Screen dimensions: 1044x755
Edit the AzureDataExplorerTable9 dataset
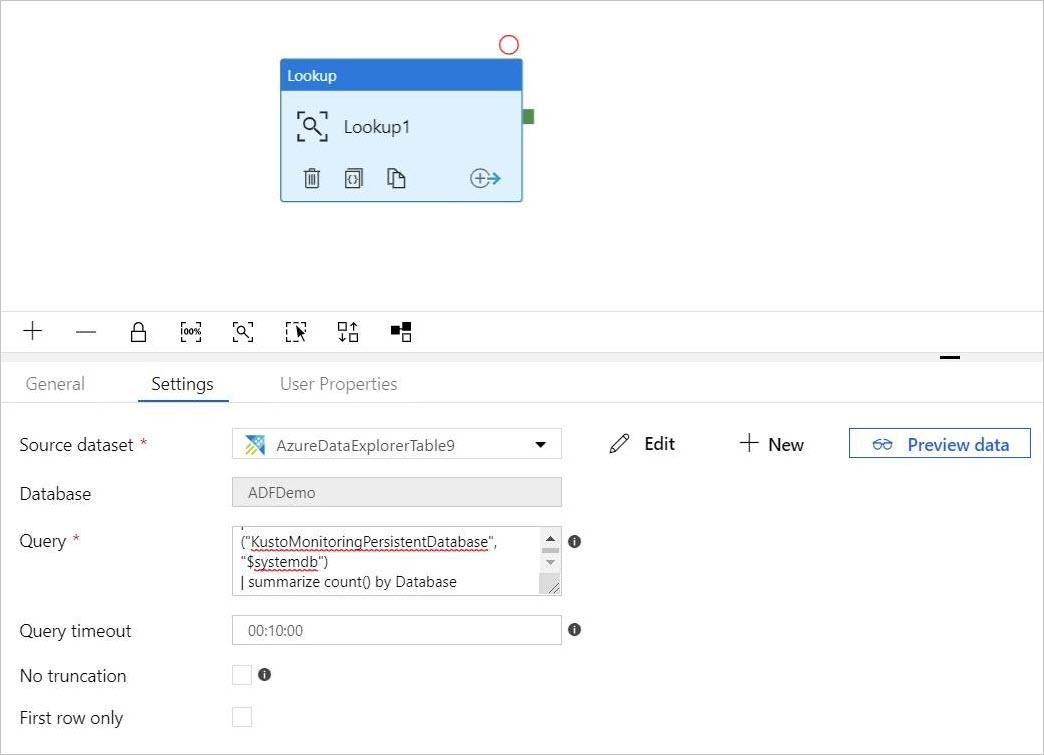coord(643,443)
